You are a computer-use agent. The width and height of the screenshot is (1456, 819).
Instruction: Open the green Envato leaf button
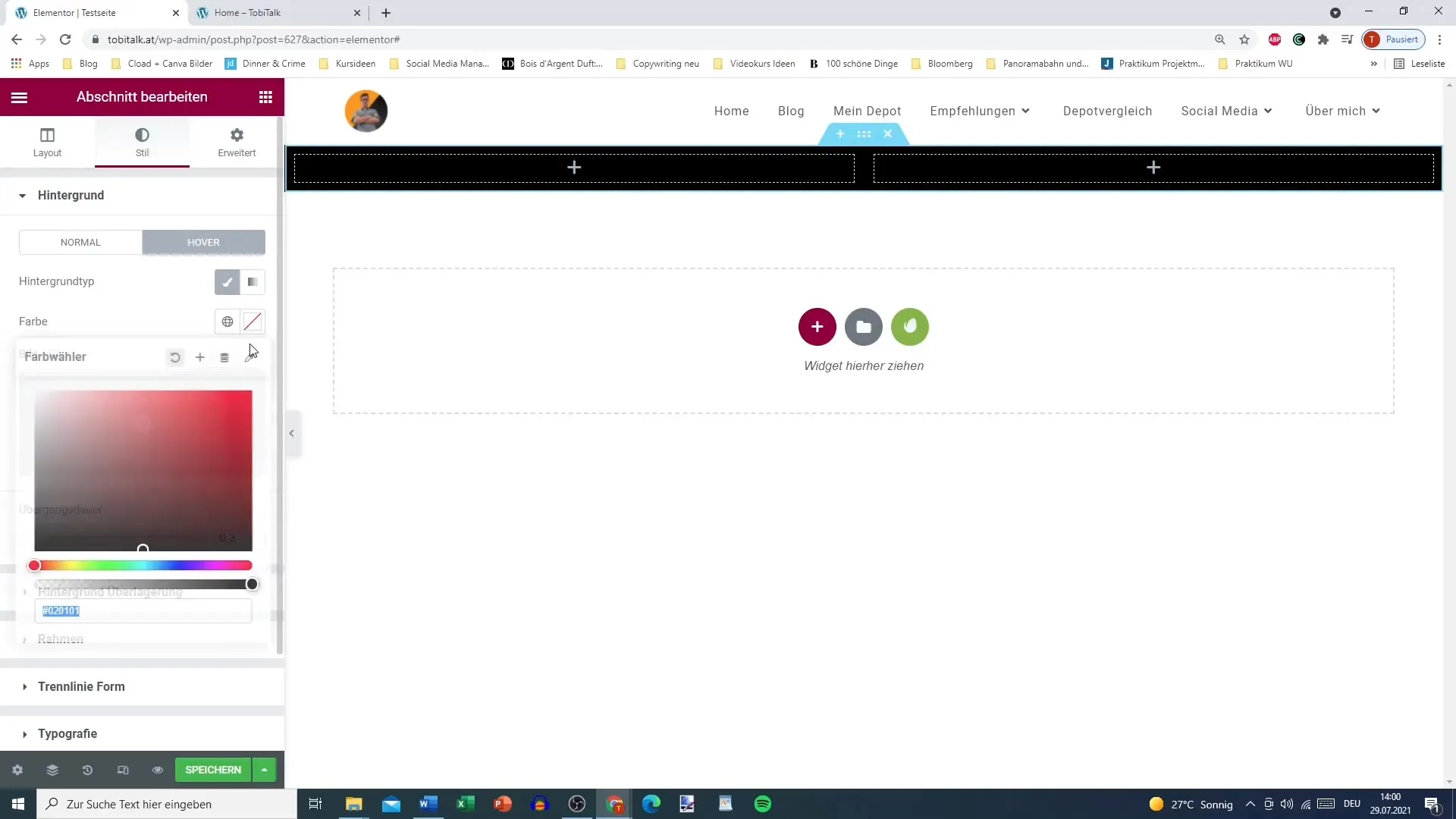(910, 327)
